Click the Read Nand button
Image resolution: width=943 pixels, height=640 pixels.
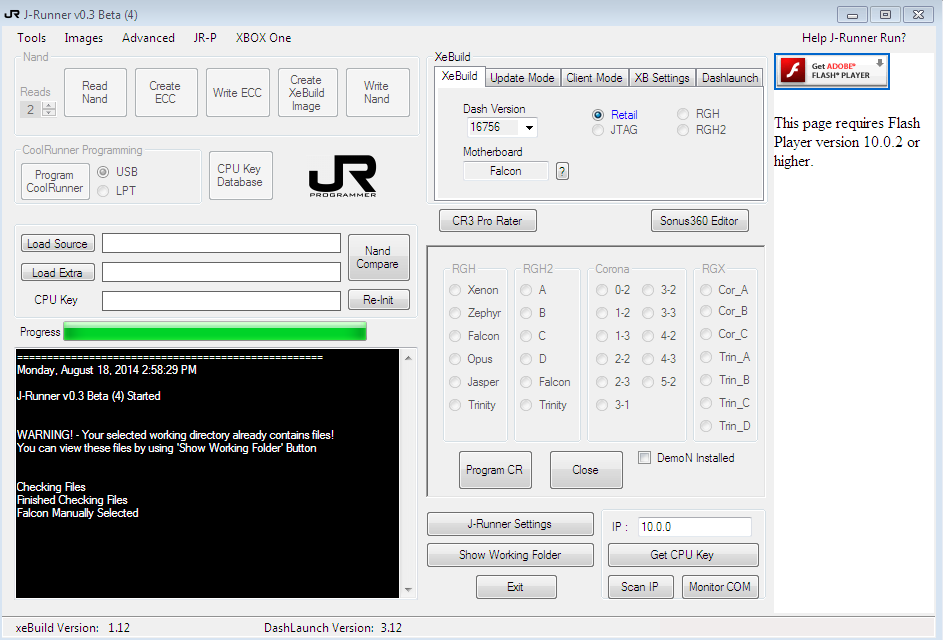(x=95, y=93)
